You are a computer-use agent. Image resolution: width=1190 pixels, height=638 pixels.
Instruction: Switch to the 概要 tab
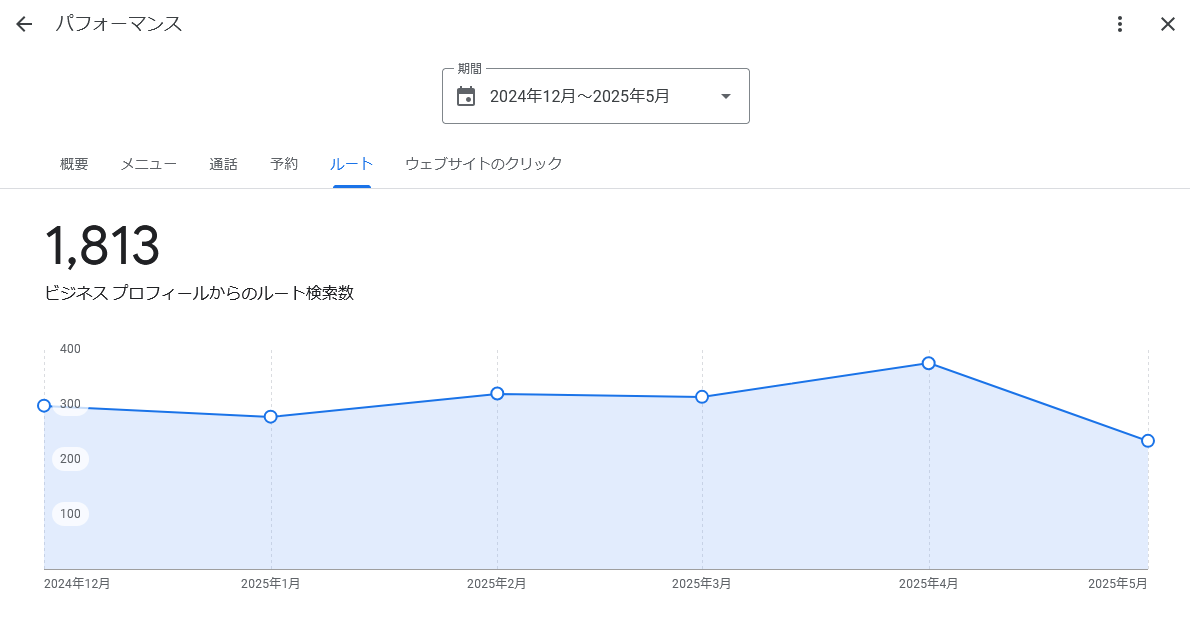point(74,164)
